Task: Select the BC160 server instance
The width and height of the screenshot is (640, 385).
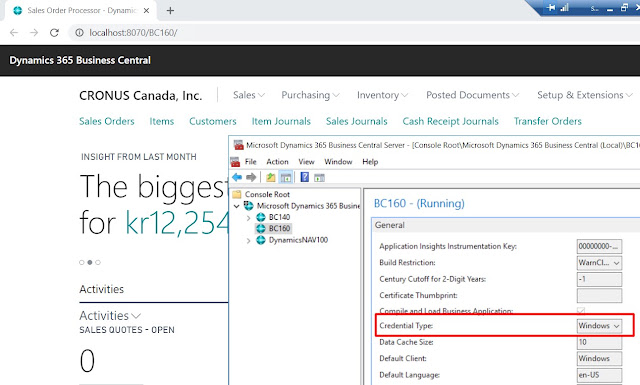Action: pyautogui.click(x=279, y=228)
